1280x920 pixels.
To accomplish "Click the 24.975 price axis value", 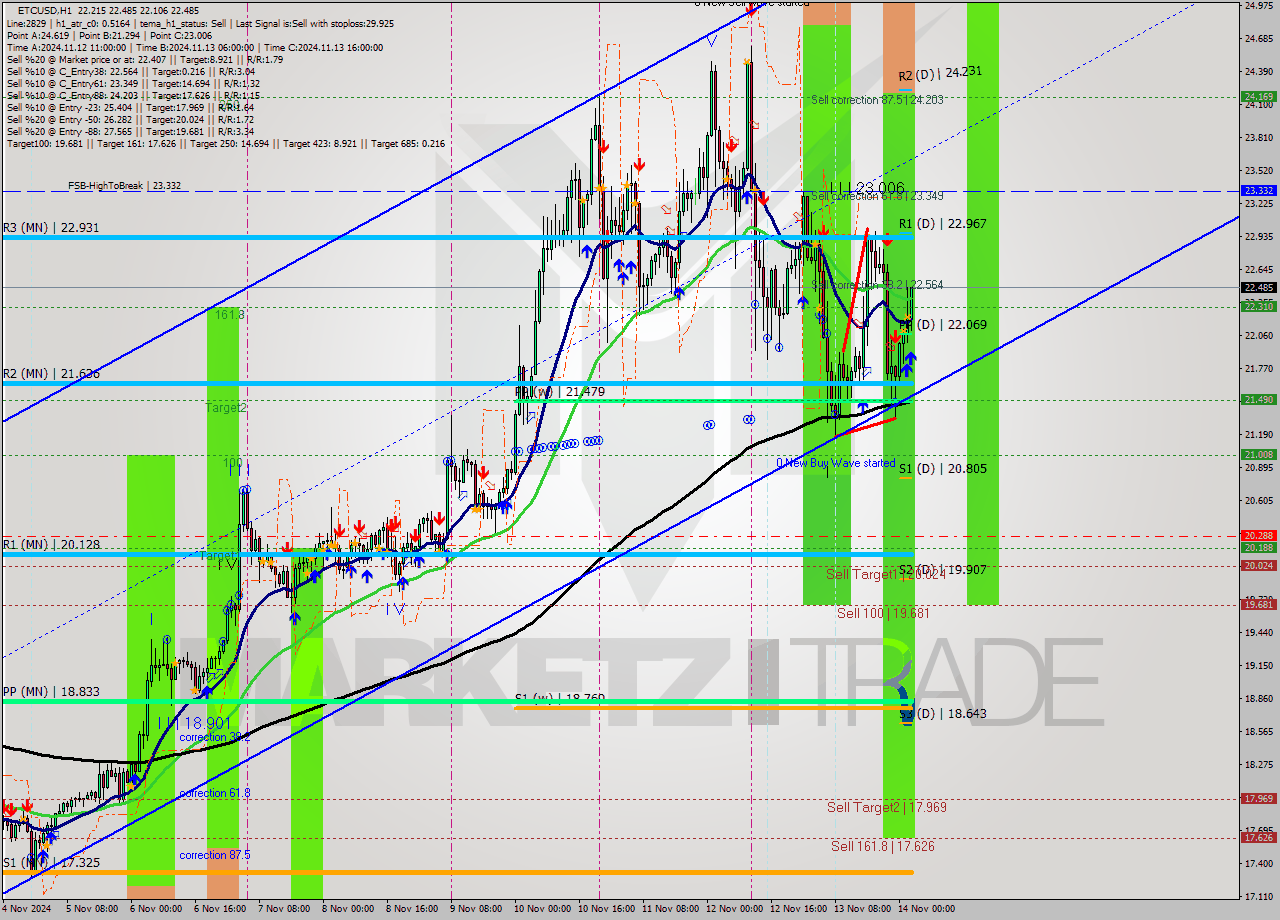I will (1258, 6).
